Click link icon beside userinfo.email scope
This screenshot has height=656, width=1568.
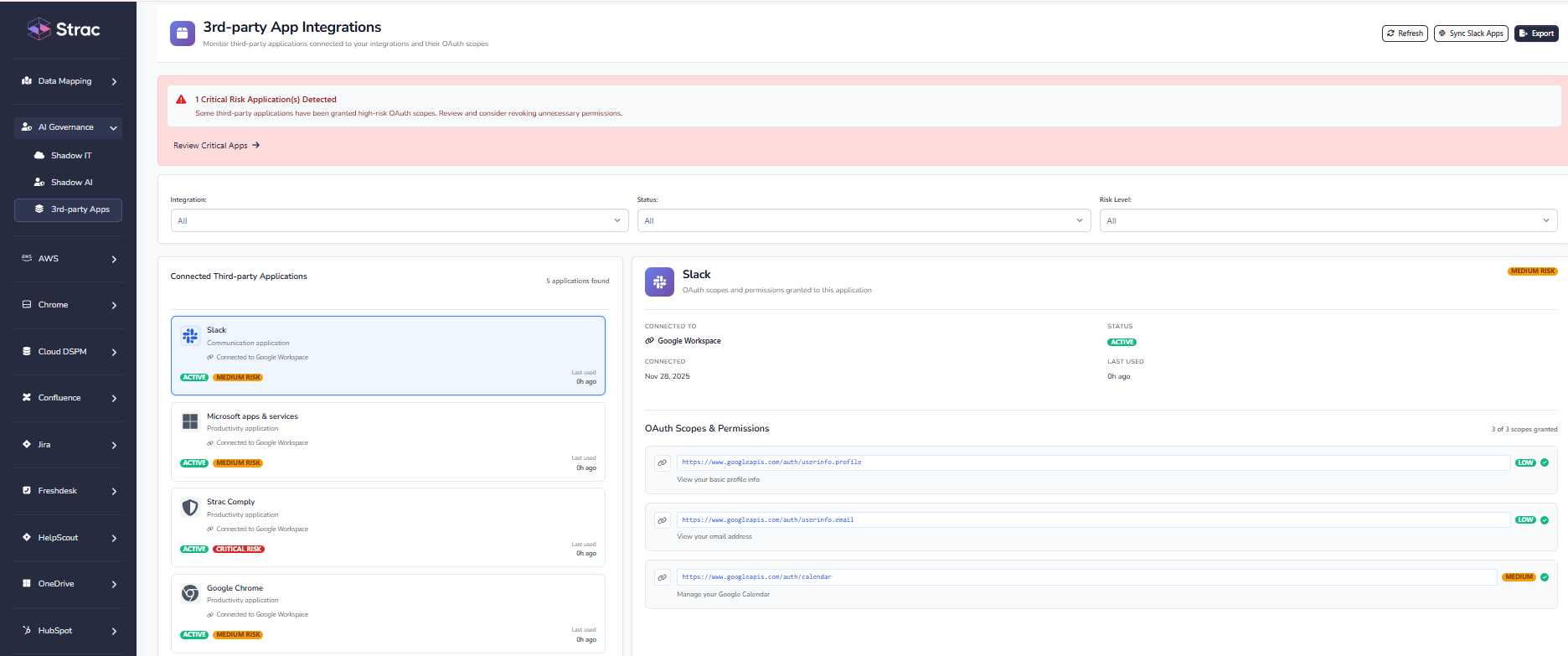662,520
